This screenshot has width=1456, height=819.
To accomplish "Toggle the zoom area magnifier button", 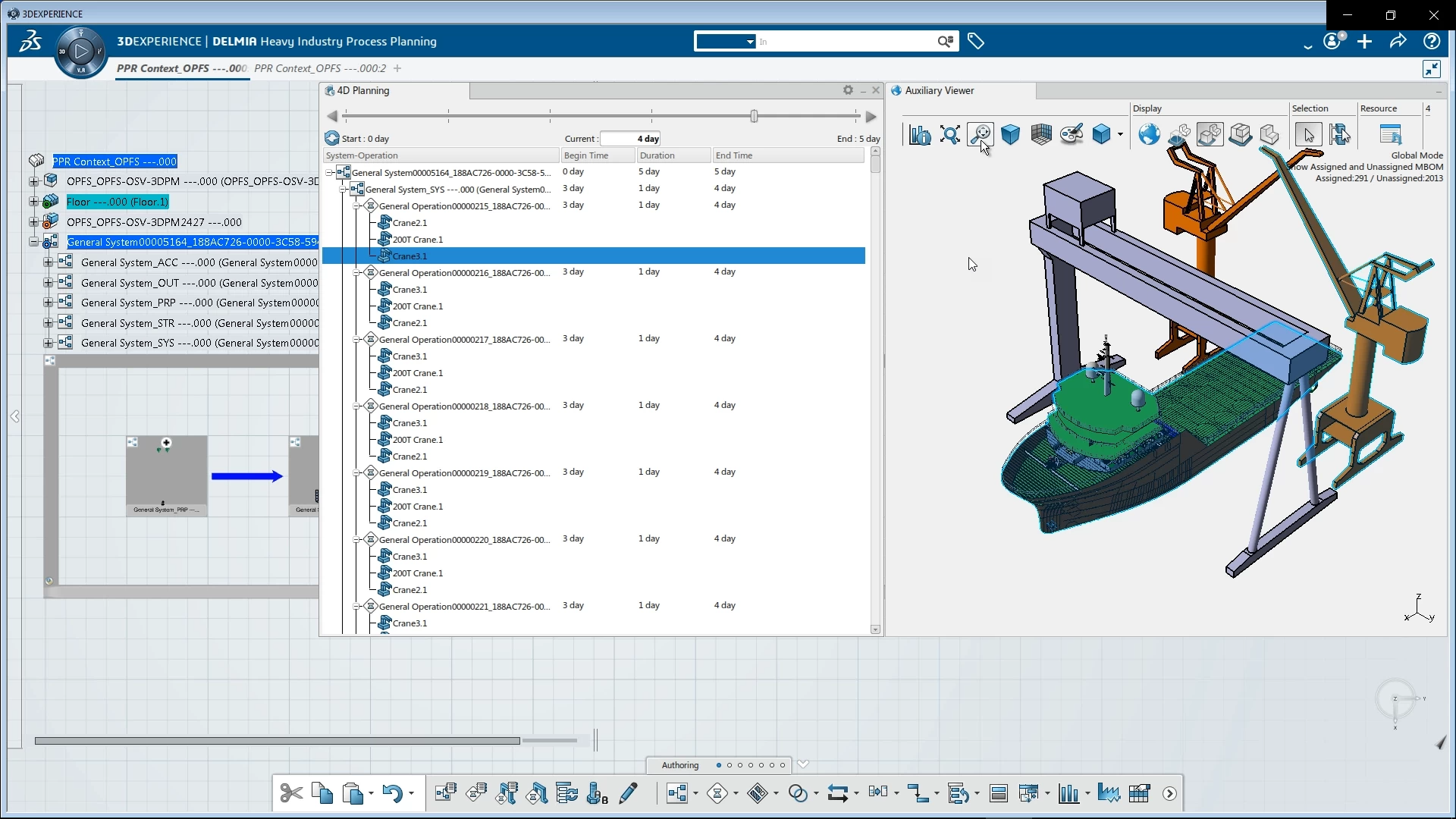I will click(981, 133).
